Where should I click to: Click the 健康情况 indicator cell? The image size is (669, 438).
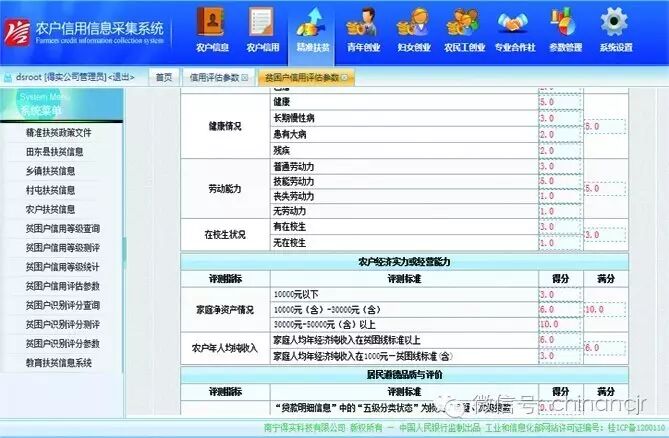coord(225,126)
